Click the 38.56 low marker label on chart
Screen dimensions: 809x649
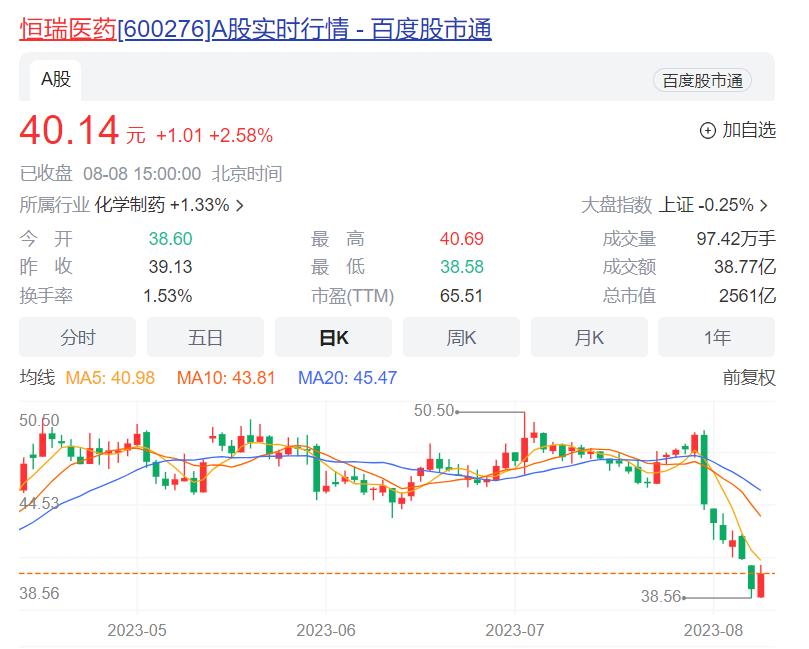661,596
